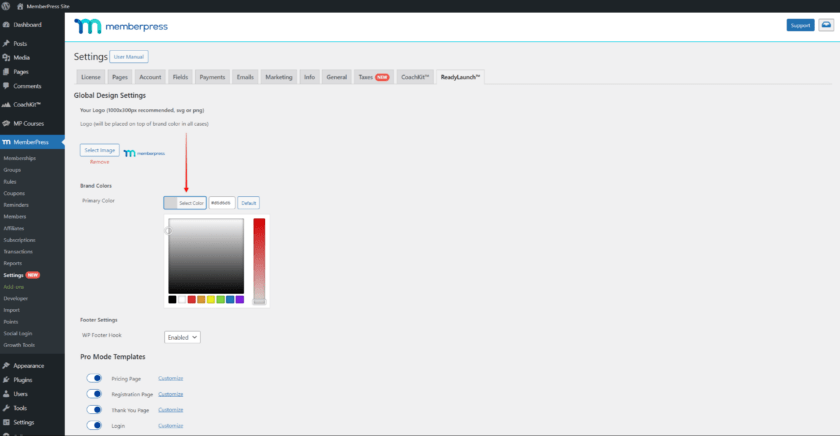The width and height of the screenshot is (840, 436).
Task: Open the MemberPress Site home icon
Action: click(20, 6)
